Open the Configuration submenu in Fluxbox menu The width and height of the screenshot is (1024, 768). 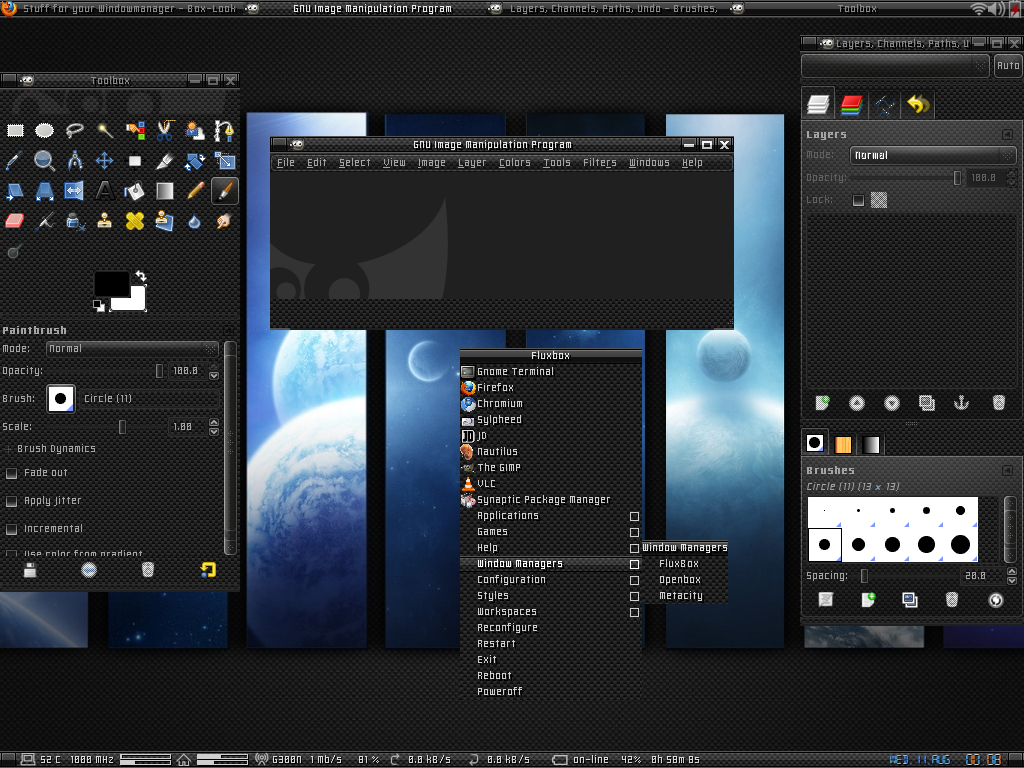coord(551,580)
